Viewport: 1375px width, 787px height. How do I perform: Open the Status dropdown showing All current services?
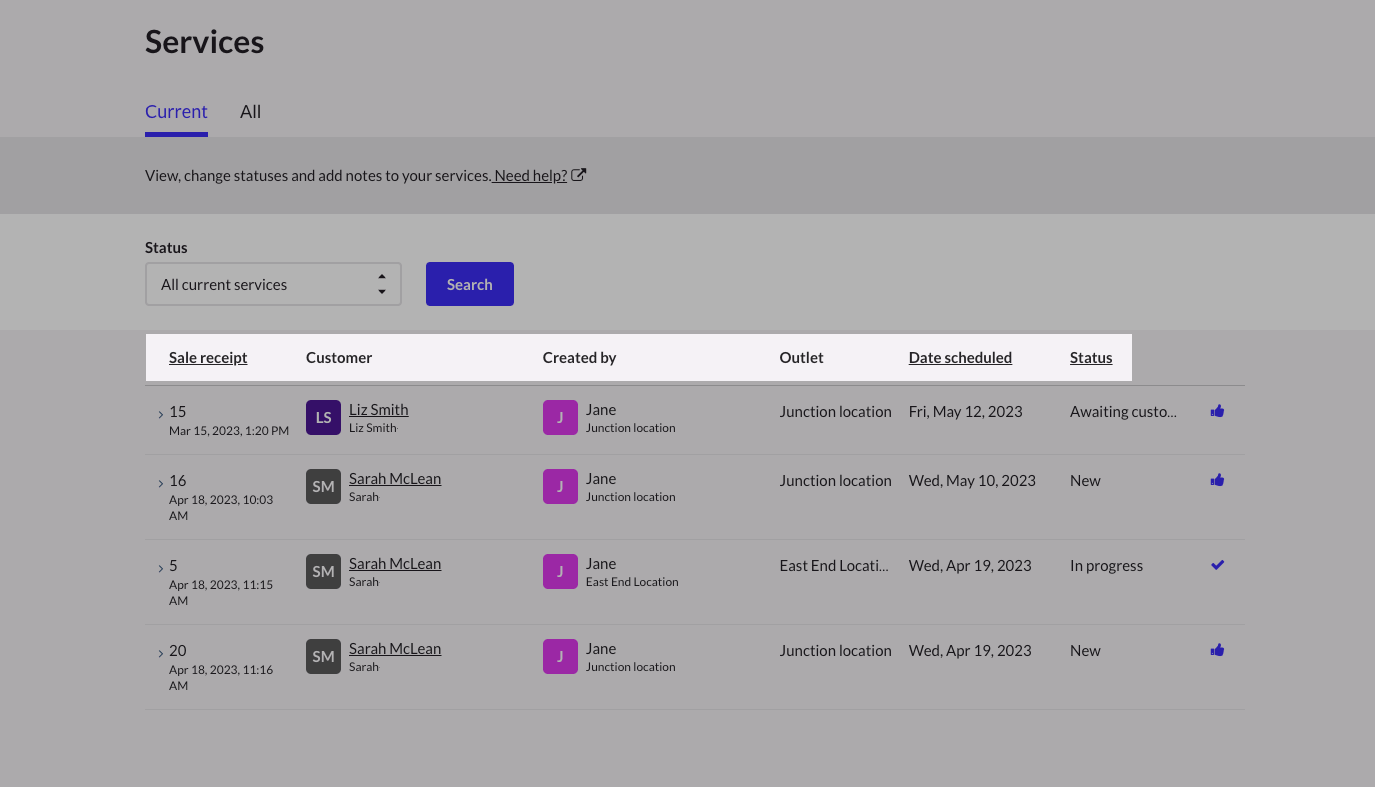273,284
